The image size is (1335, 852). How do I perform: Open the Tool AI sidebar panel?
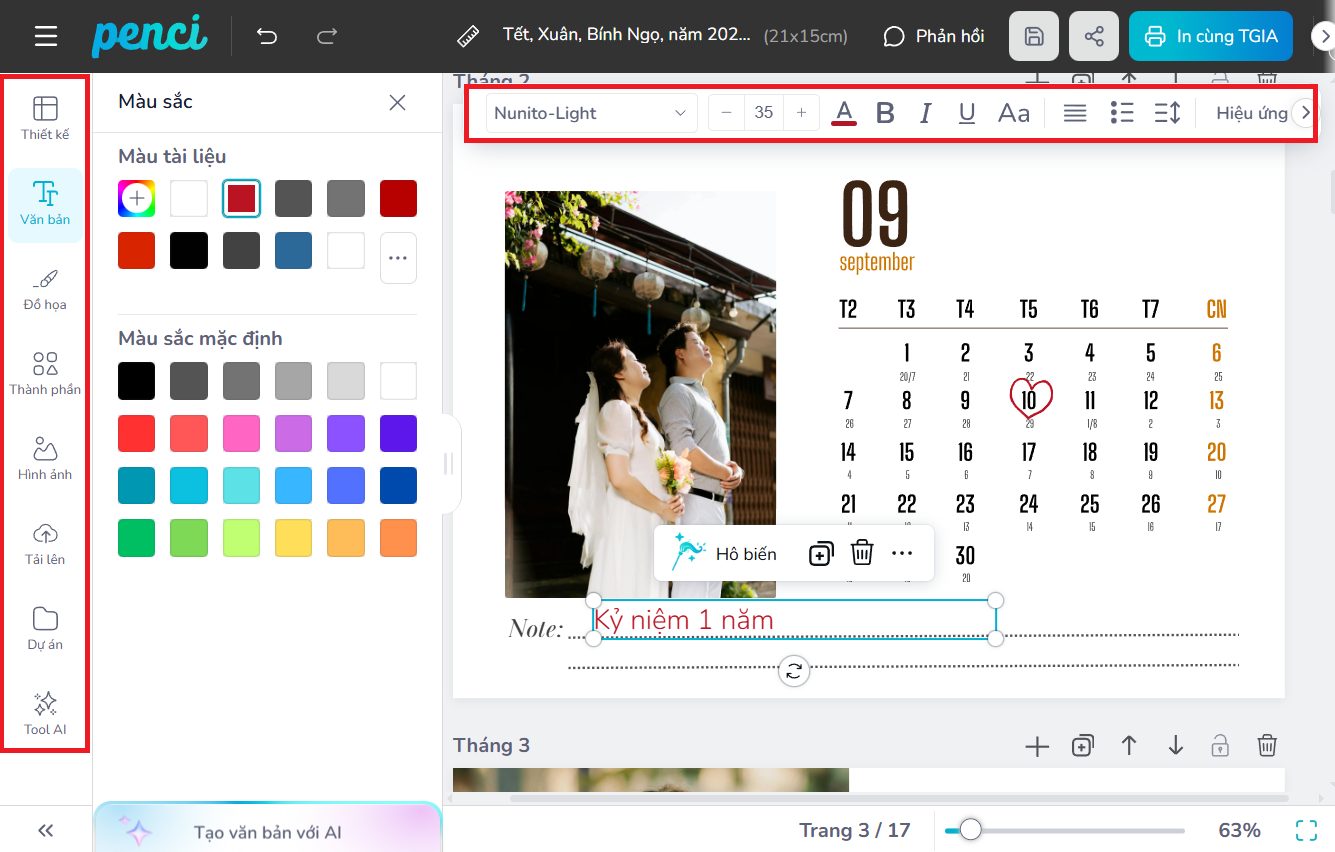click(x=45, y=713)
